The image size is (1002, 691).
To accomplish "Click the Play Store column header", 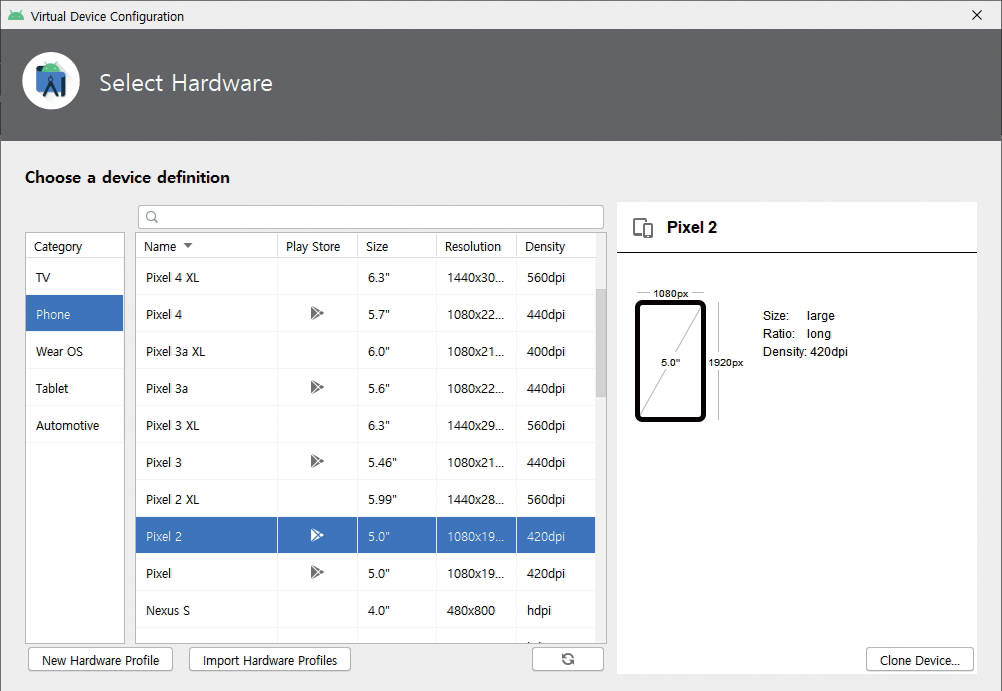I will coord(317,246).
